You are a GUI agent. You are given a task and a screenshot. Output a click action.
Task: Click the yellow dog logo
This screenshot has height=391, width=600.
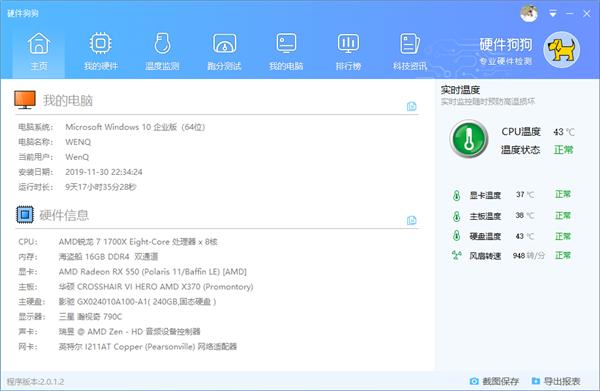tap(561, 50)
